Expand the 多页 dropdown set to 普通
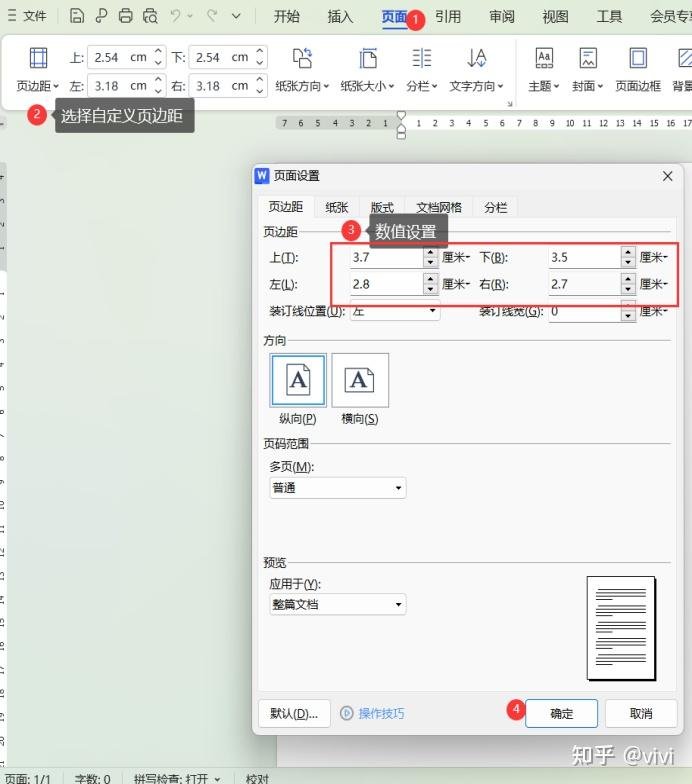This screenshot has height=784, width=692. click(x=337, y=488)
